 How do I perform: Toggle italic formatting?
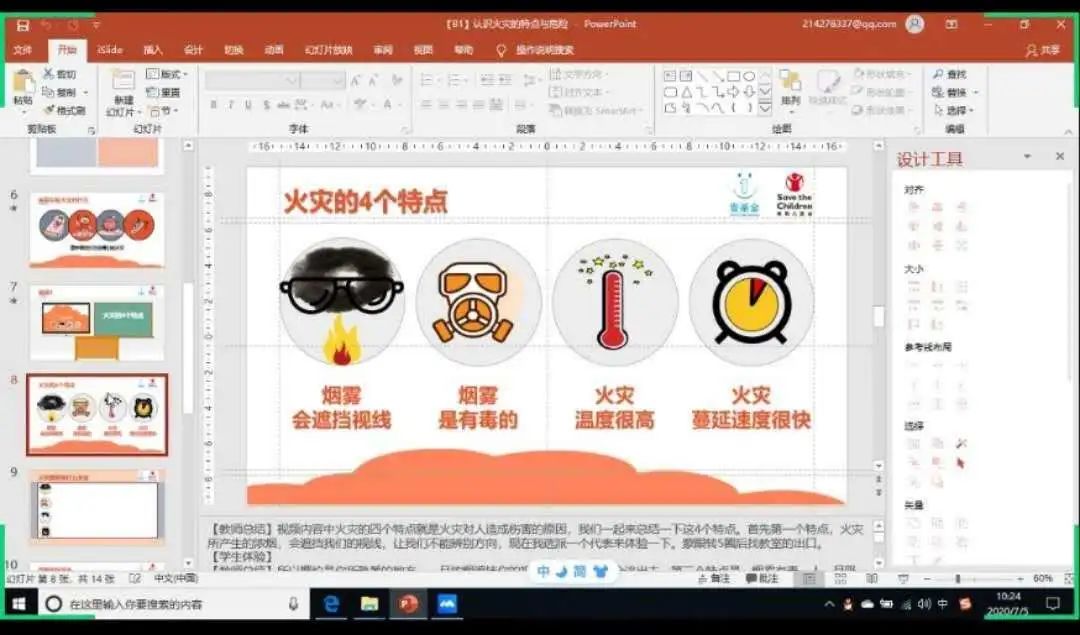point(230,105)
